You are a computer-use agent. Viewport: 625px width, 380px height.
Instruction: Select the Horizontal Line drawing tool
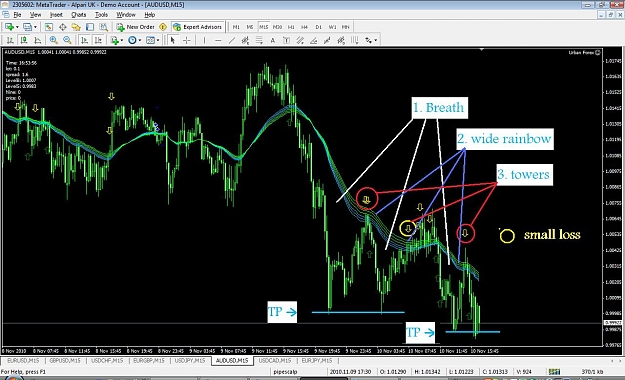pos(218,40)
